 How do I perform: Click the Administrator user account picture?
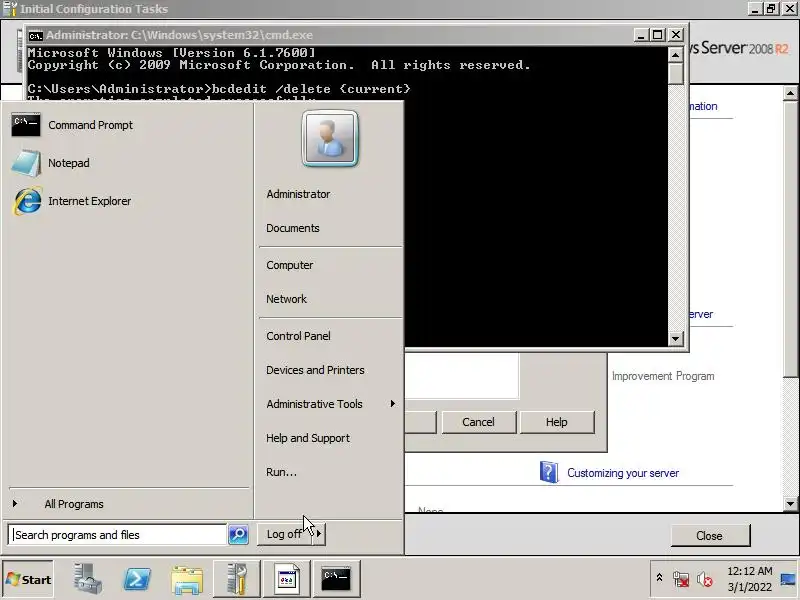tap(330, 139)
